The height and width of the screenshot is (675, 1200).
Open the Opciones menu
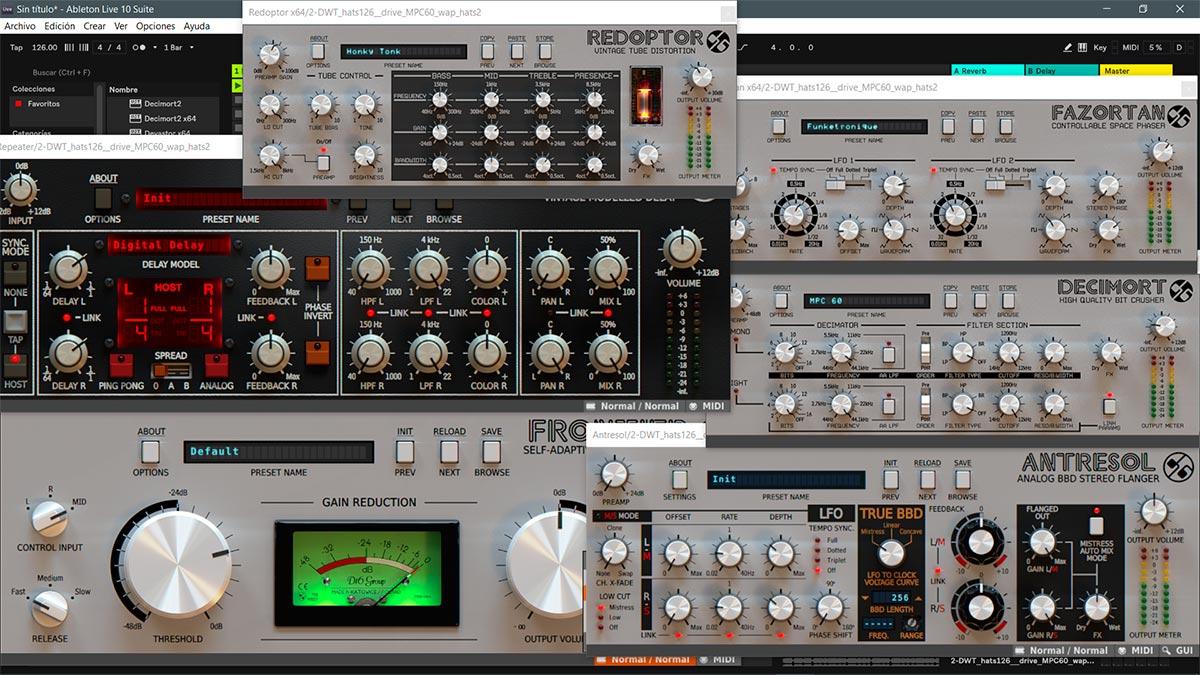click(155, 26)
